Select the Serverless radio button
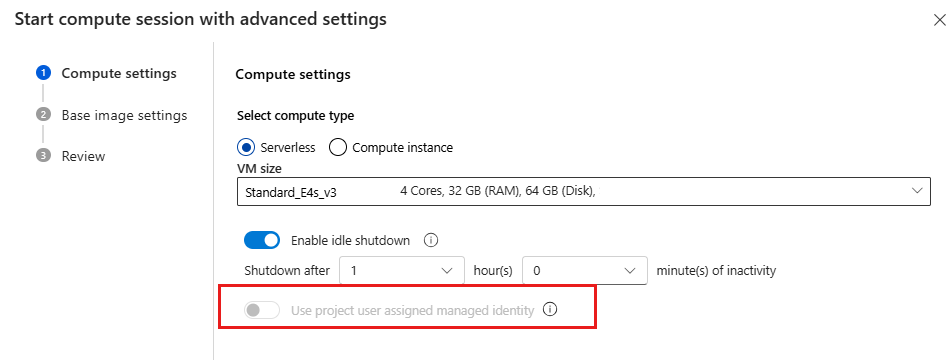This screenshot has height=360, width=951. tap(247, 147)
